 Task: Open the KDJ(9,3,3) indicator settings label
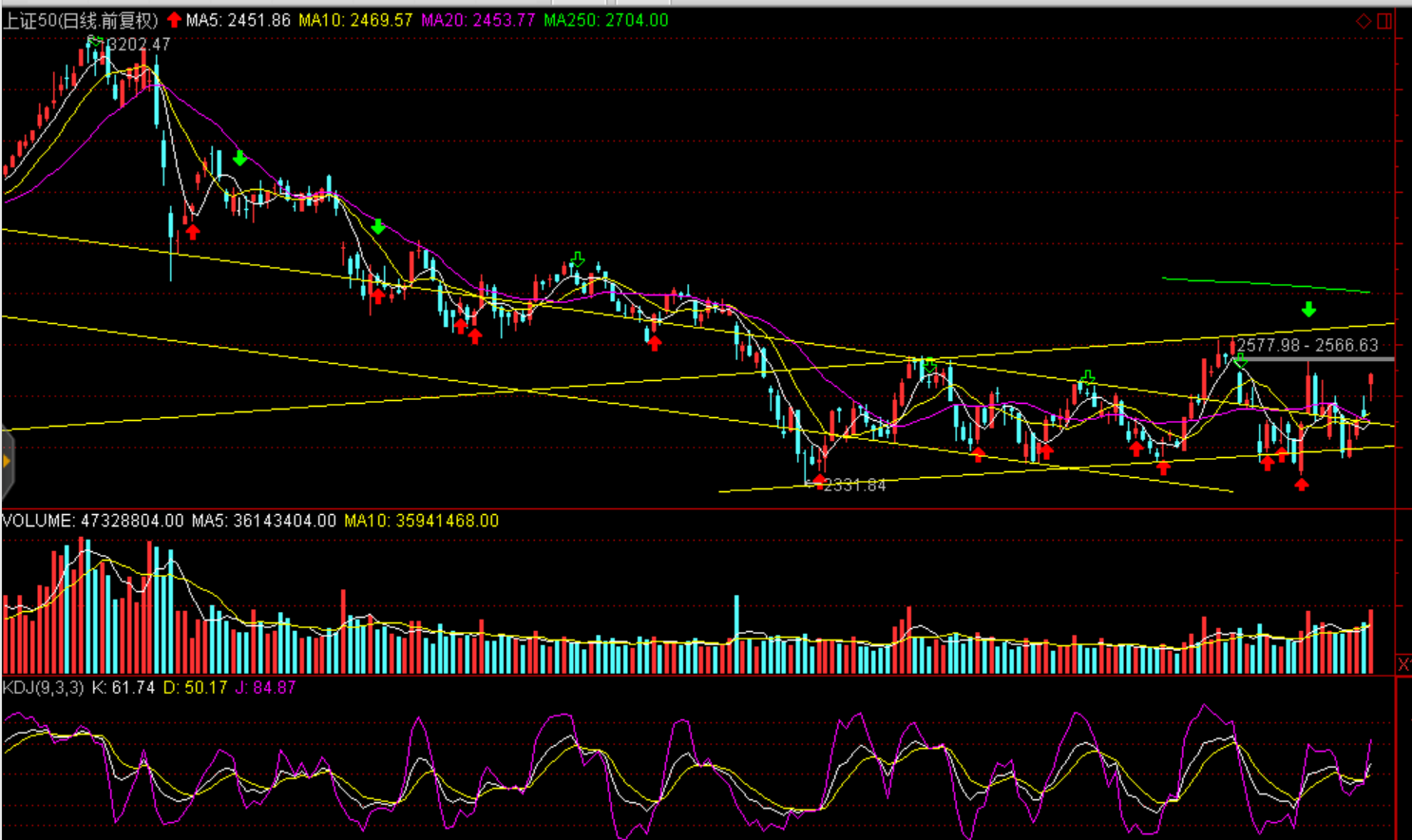(43, 687)
